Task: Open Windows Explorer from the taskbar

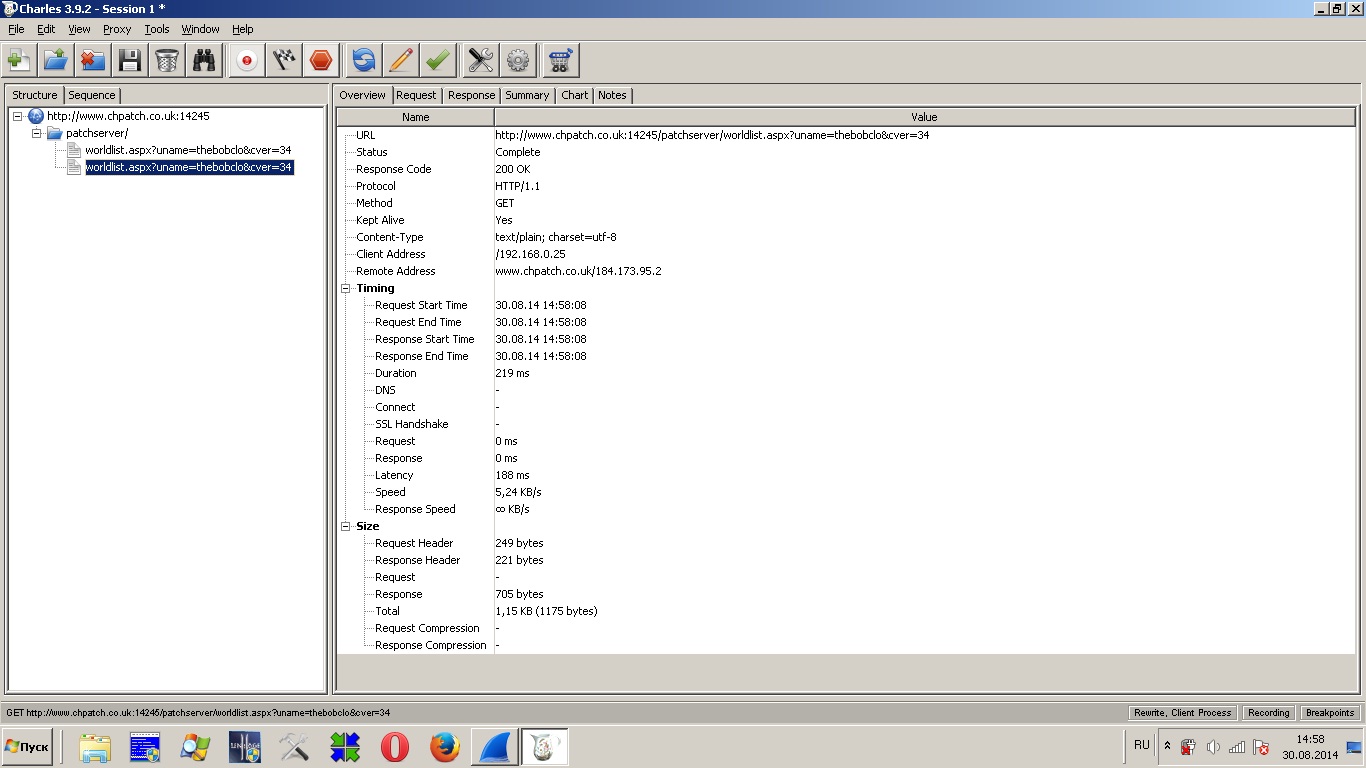Action: click(x=95, y=747)
